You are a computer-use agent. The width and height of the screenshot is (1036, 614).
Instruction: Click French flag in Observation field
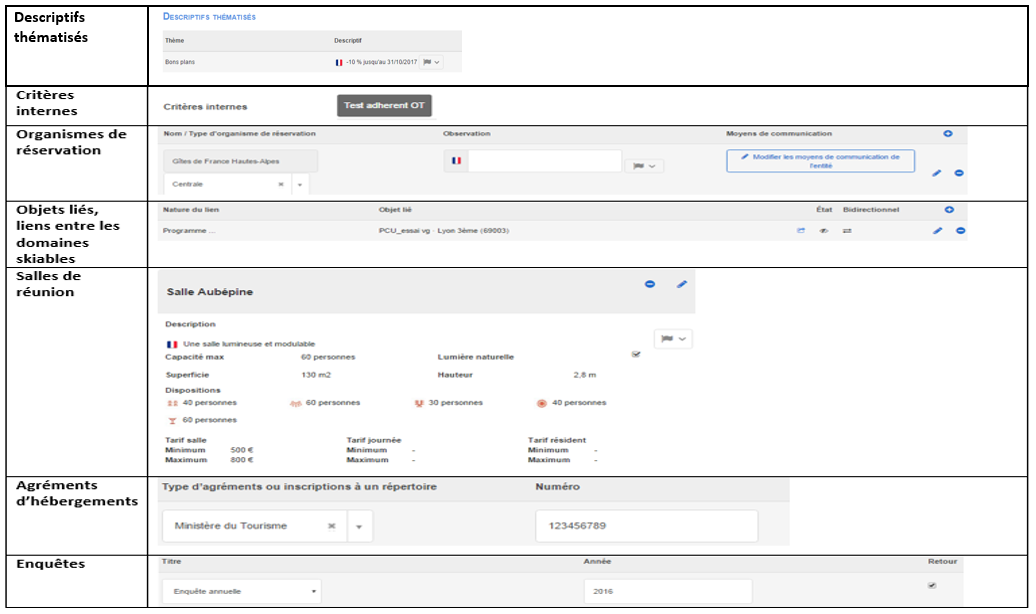456,161
